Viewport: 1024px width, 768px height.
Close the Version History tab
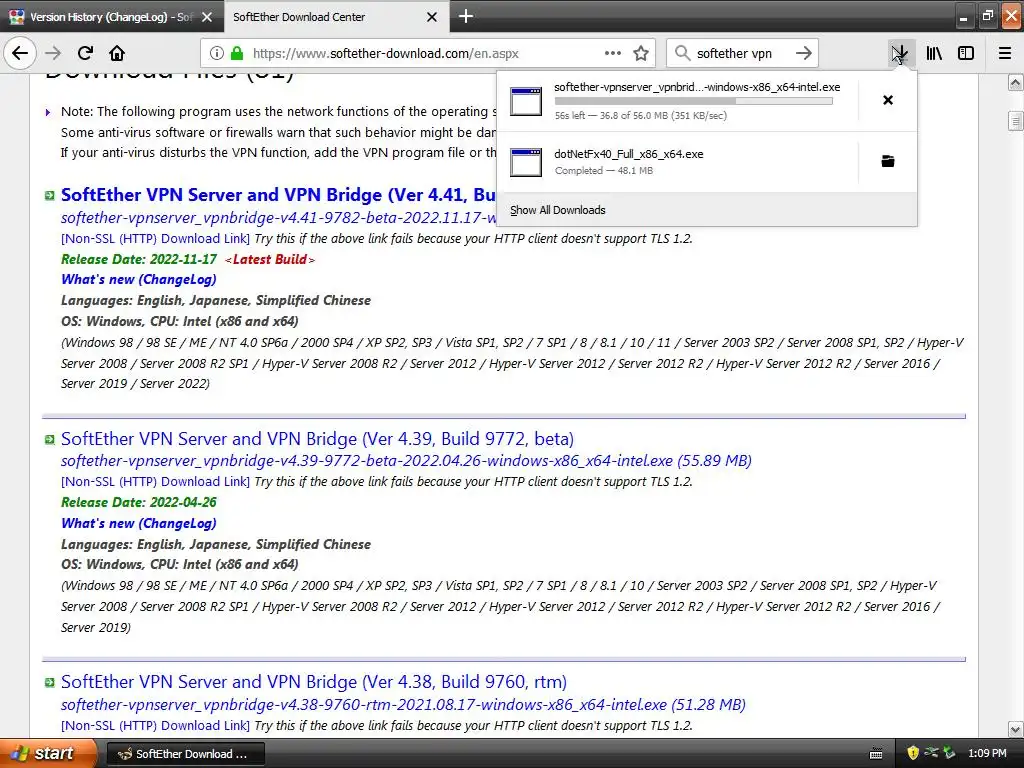pos(207,17)
